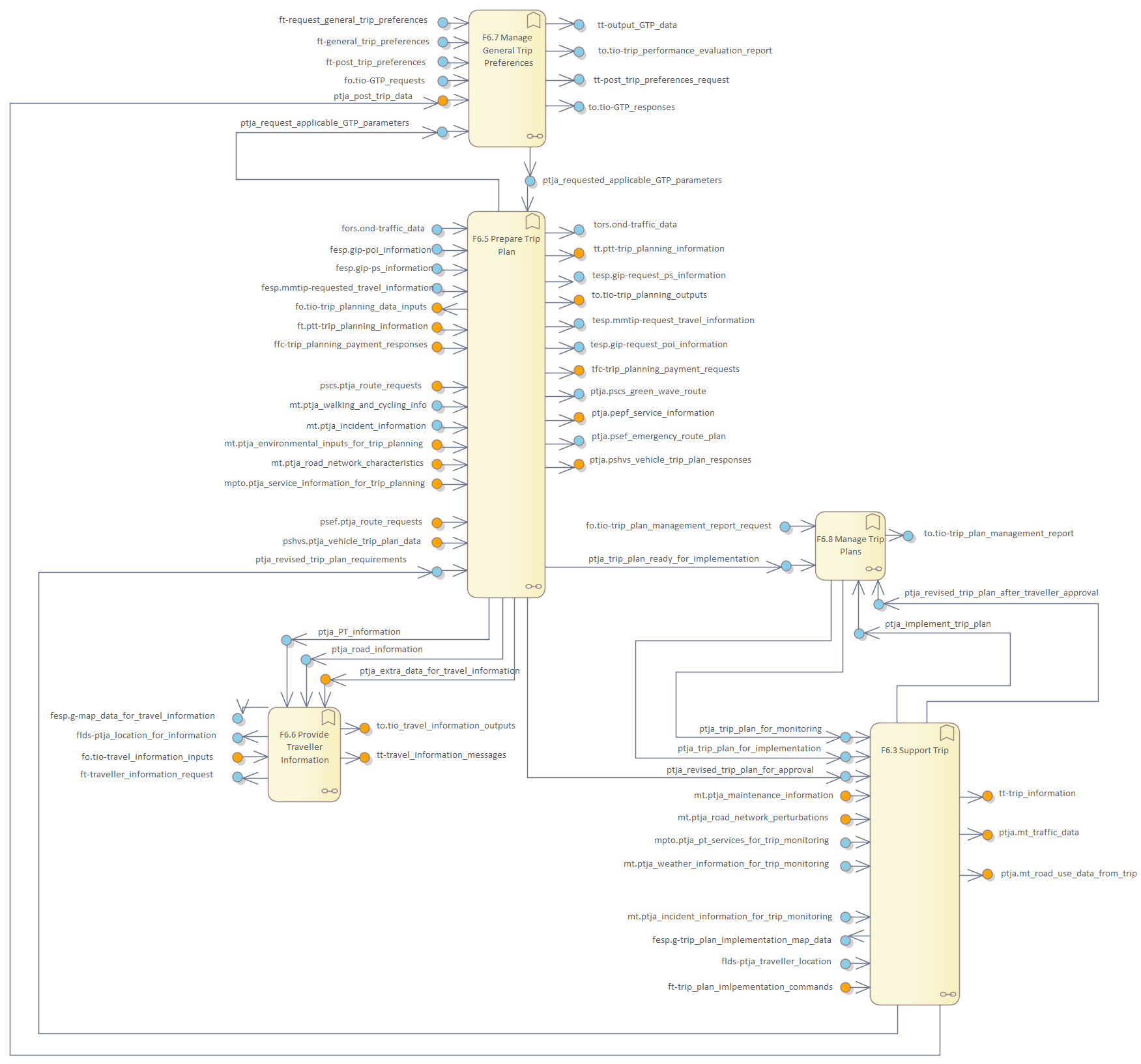
Task: Select the ptja_requested_applicable_GTP_parameters blue node
Action: coord(530,181)
